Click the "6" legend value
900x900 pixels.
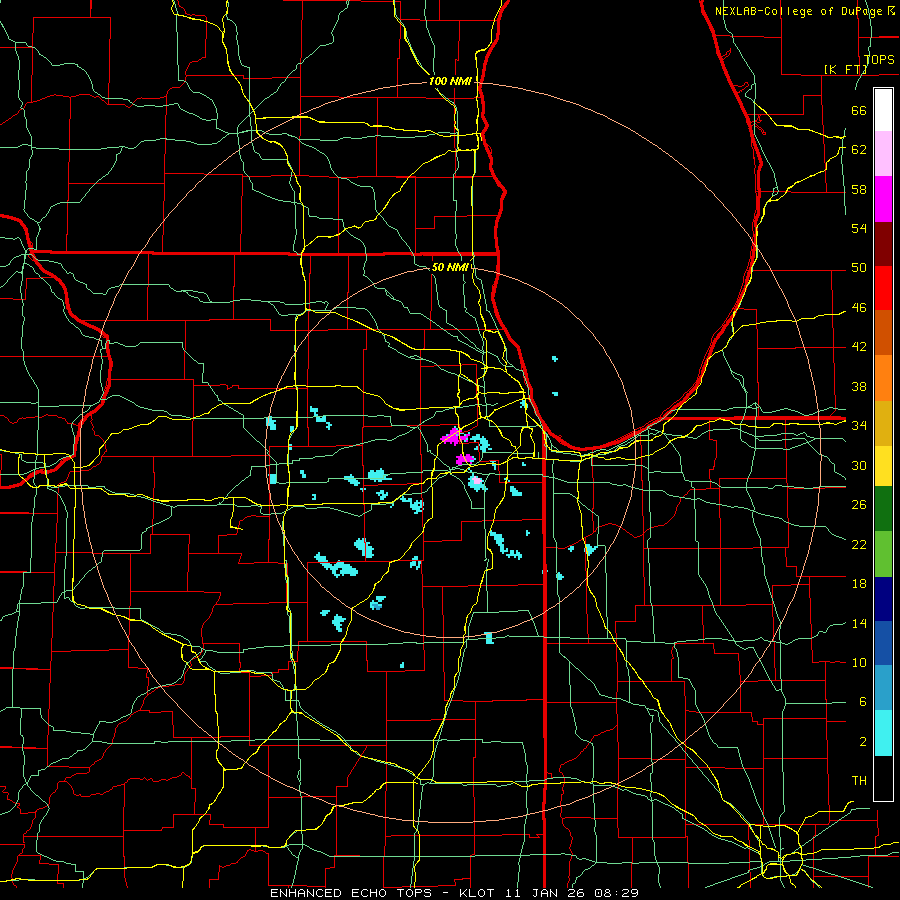pos(863,701)
